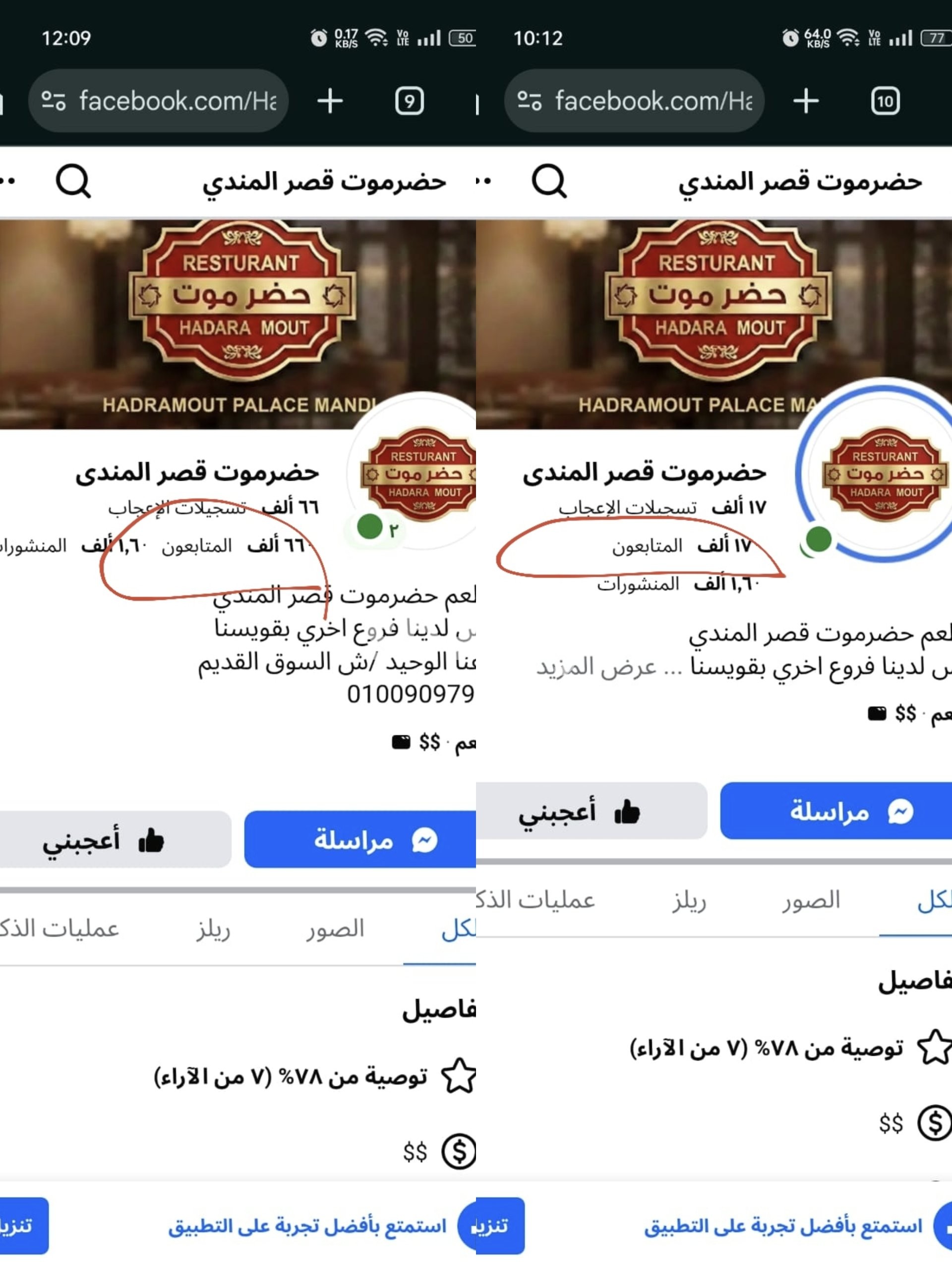Open new tab plus in right browser
The height and width of the screenshot is (1270, 952).
[x=806, y=101]
